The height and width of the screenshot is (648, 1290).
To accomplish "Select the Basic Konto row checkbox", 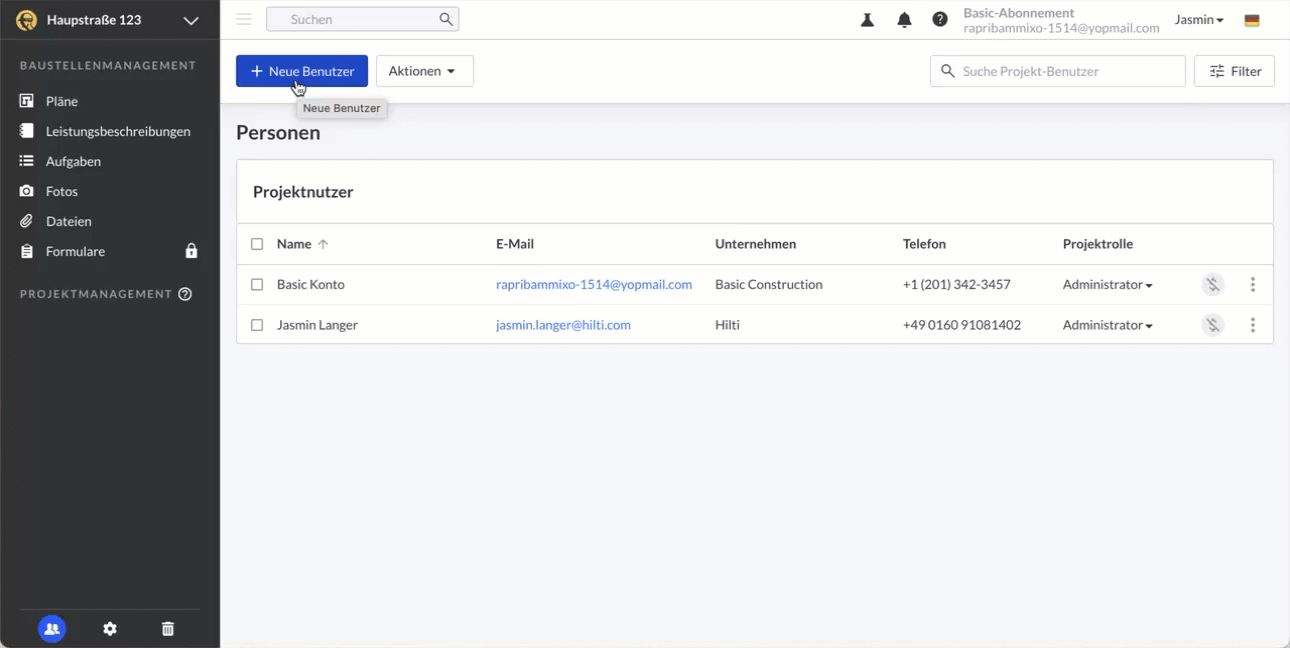I will 257,285.
